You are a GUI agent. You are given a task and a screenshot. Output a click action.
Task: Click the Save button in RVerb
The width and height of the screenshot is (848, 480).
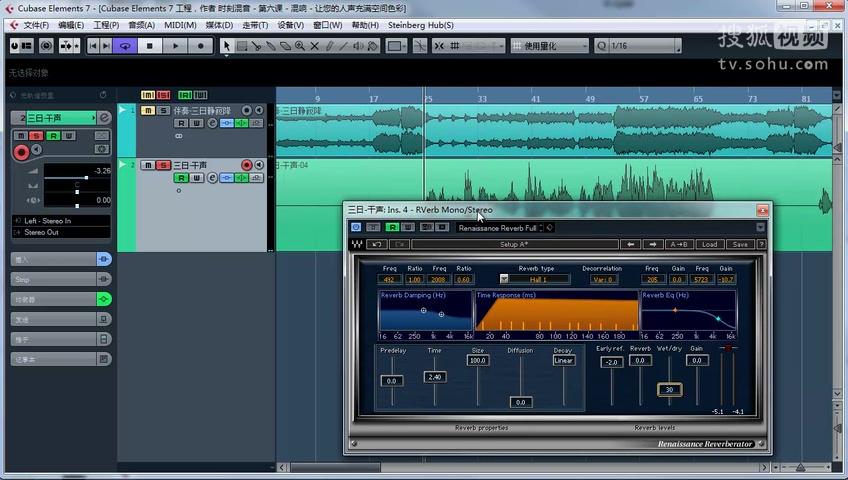click(x=740, y=244)
